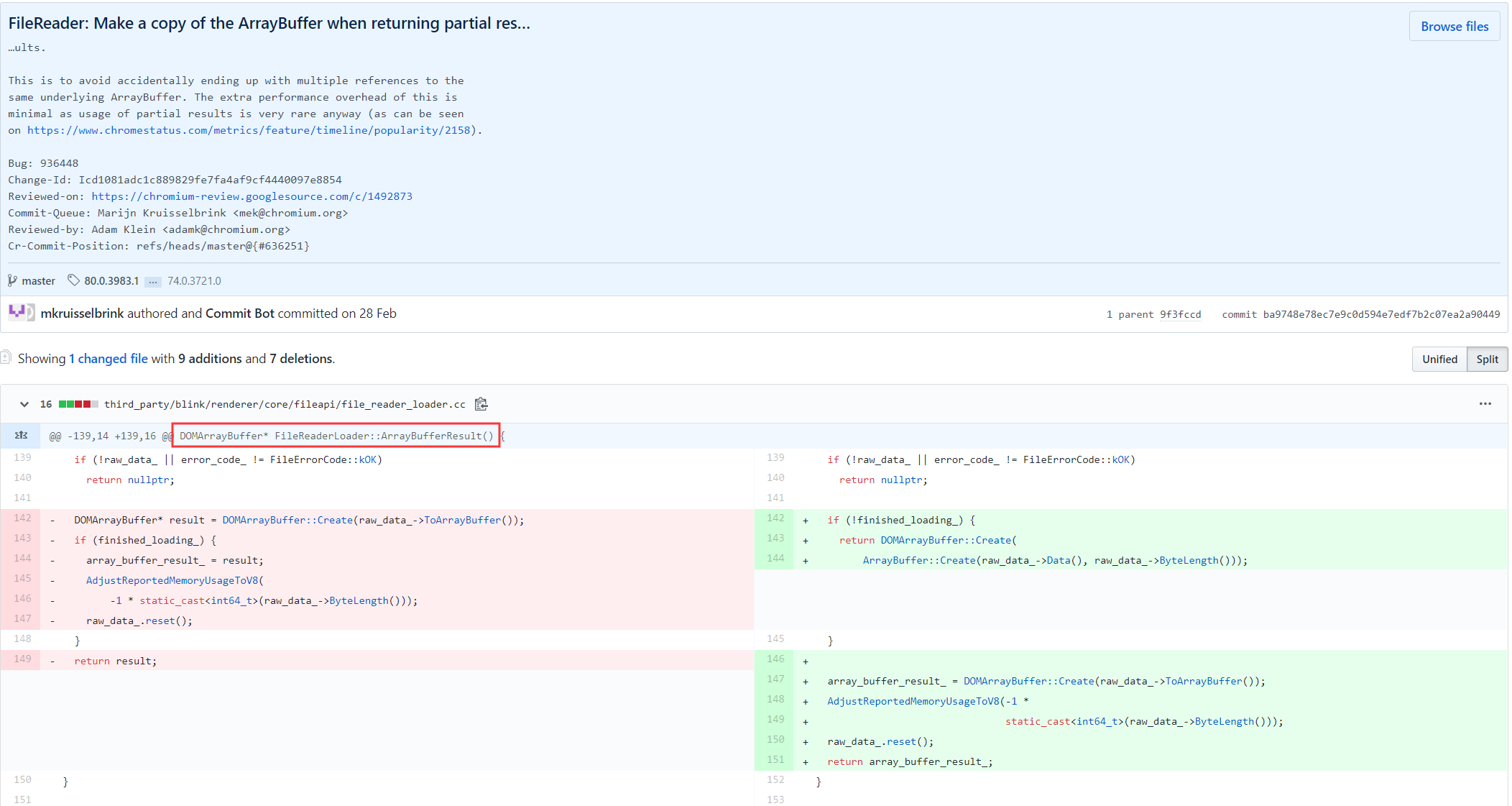The image size is (1512, 806).
Task: Open the file_reader_loader.cc file path
Action: [285, 404]
